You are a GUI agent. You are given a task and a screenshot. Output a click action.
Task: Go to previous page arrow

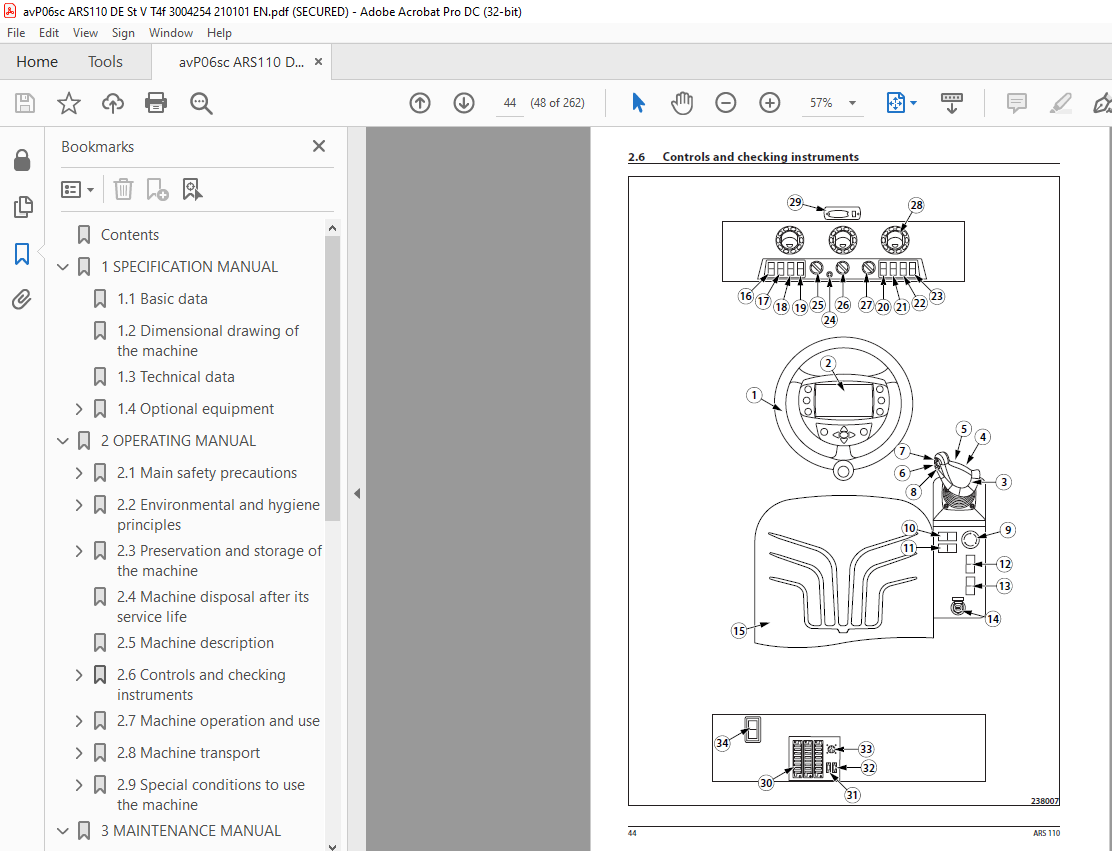click(420, 103)
